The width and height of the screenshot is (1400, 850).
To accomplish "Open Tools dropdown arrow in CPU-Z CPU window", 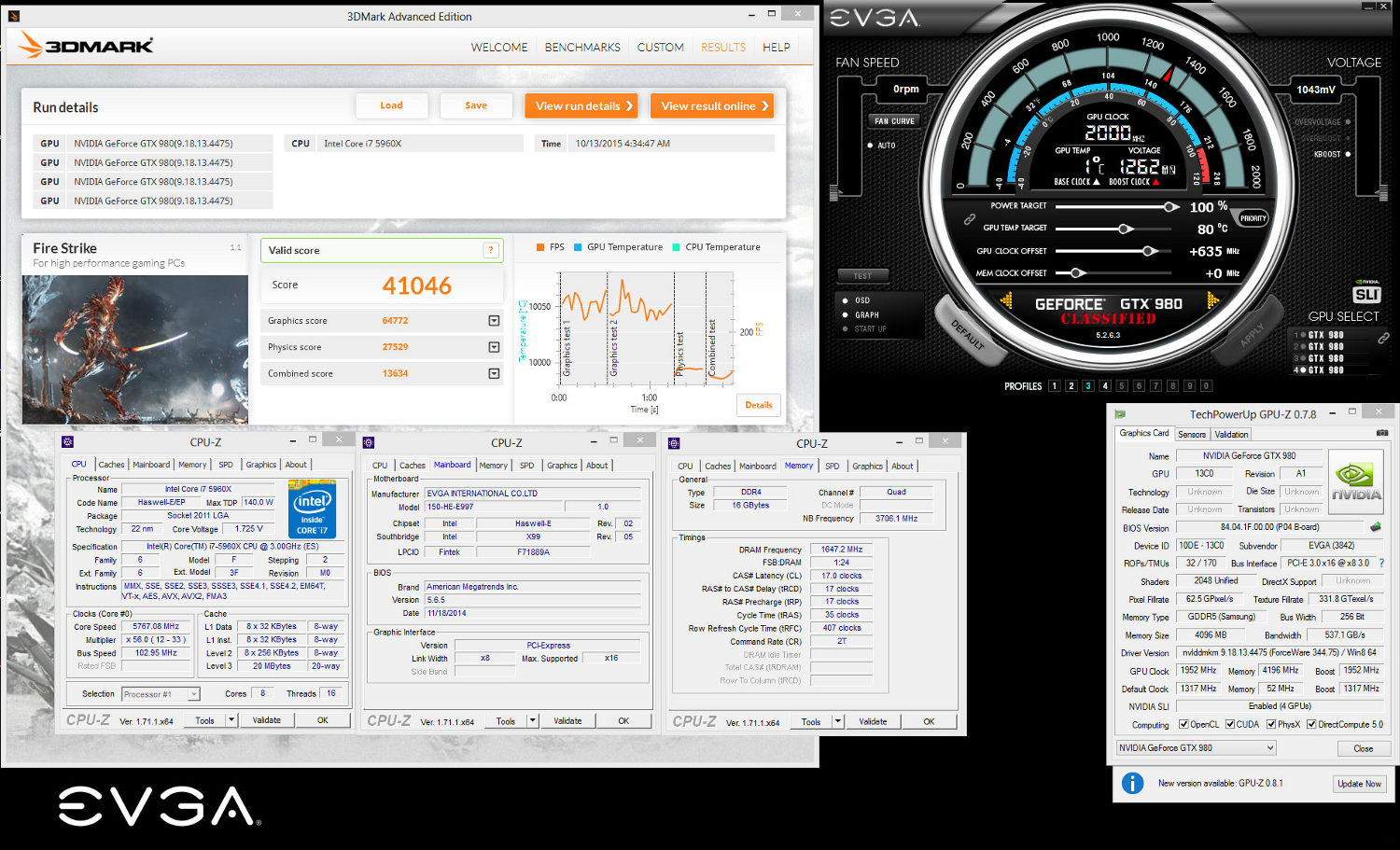I will coord(231,719).
